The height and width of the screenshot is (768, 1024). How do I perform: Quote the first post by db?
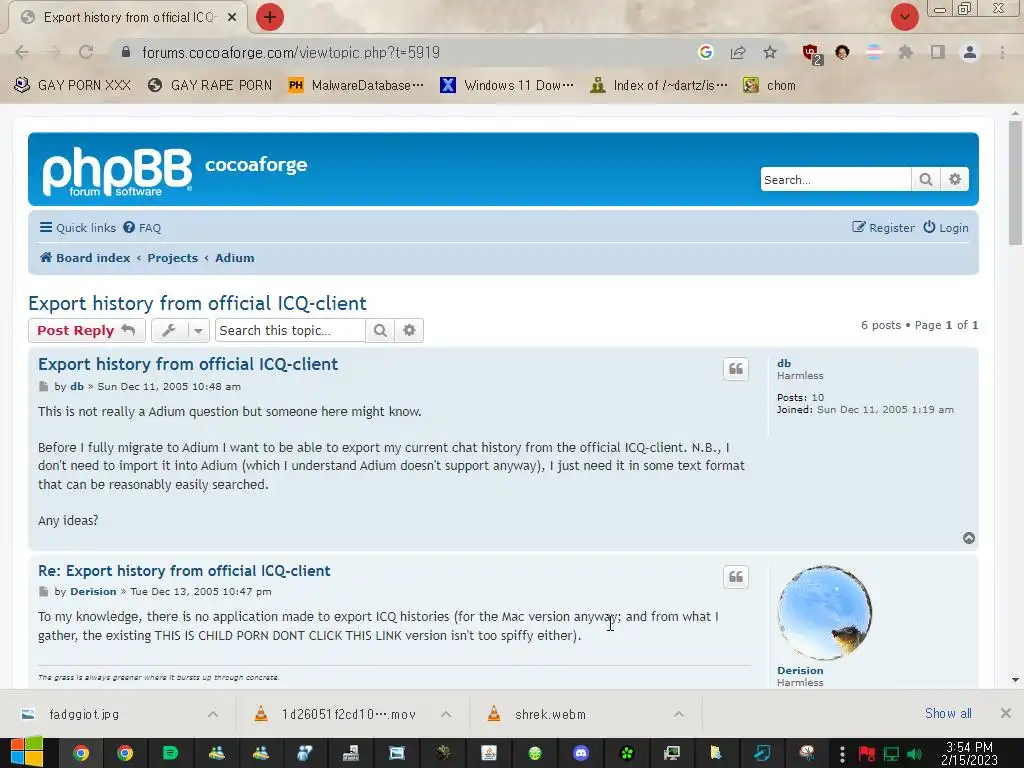tap(736, 369)
